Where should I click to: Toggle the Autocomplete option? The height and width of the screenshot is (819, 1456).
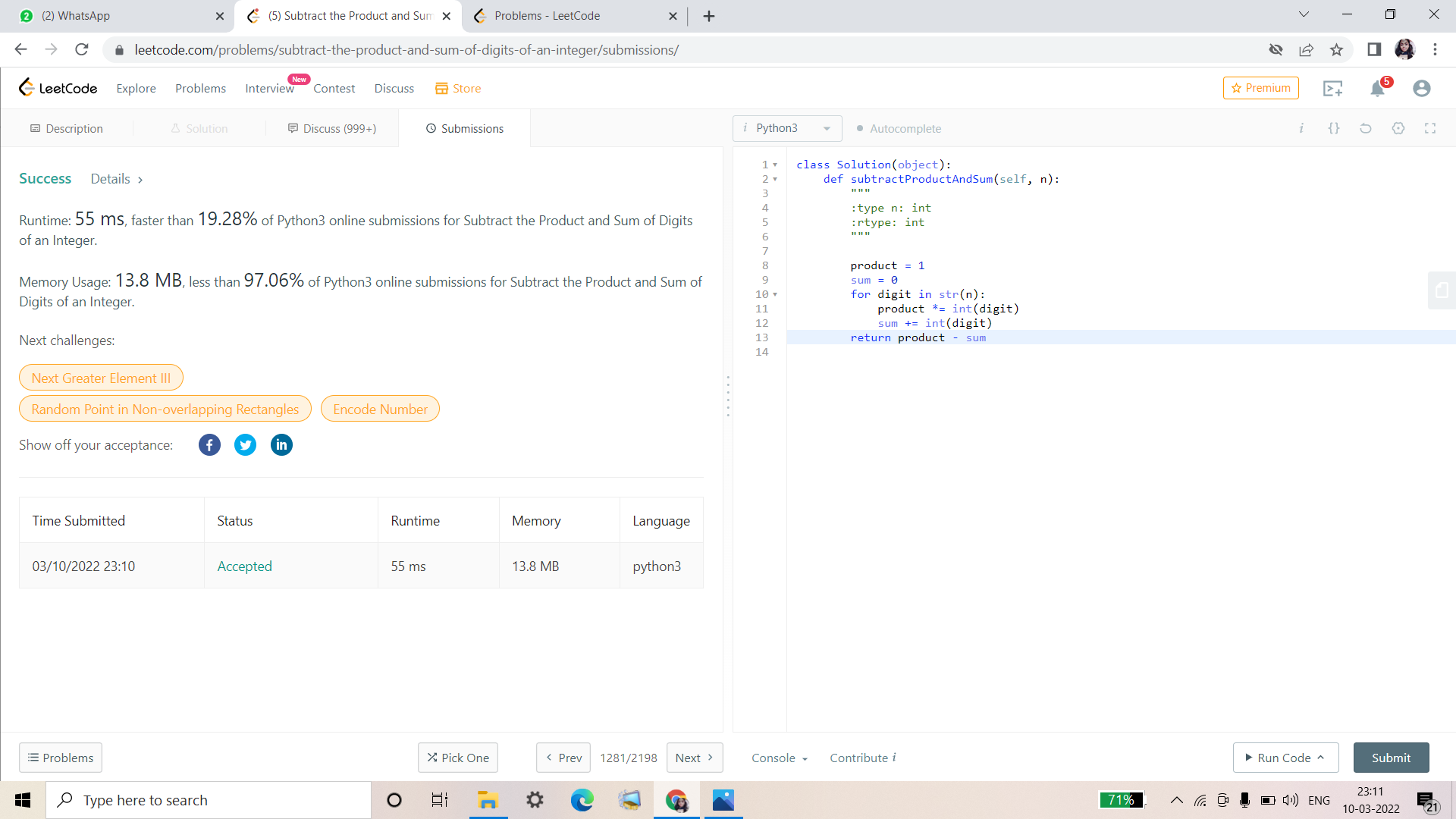pos(899,128)
